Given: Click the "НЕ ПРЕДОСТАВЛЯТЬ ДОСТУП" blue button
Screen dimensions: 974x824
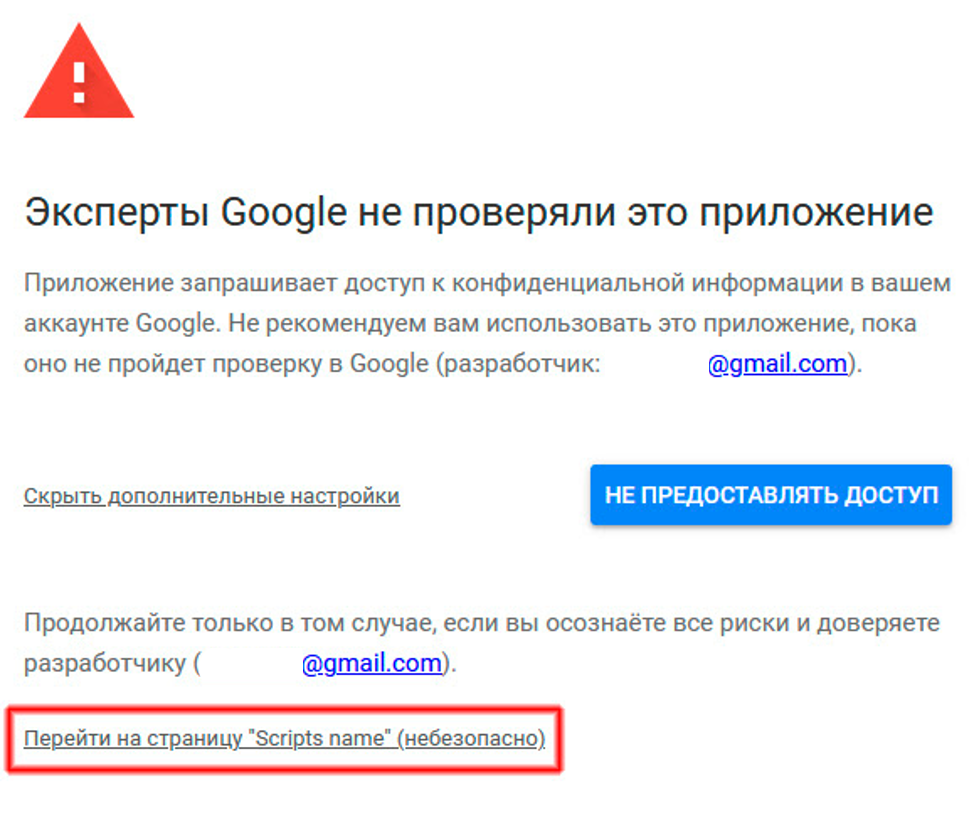Looking at the screenshot, I should click(x=771, y=495).
